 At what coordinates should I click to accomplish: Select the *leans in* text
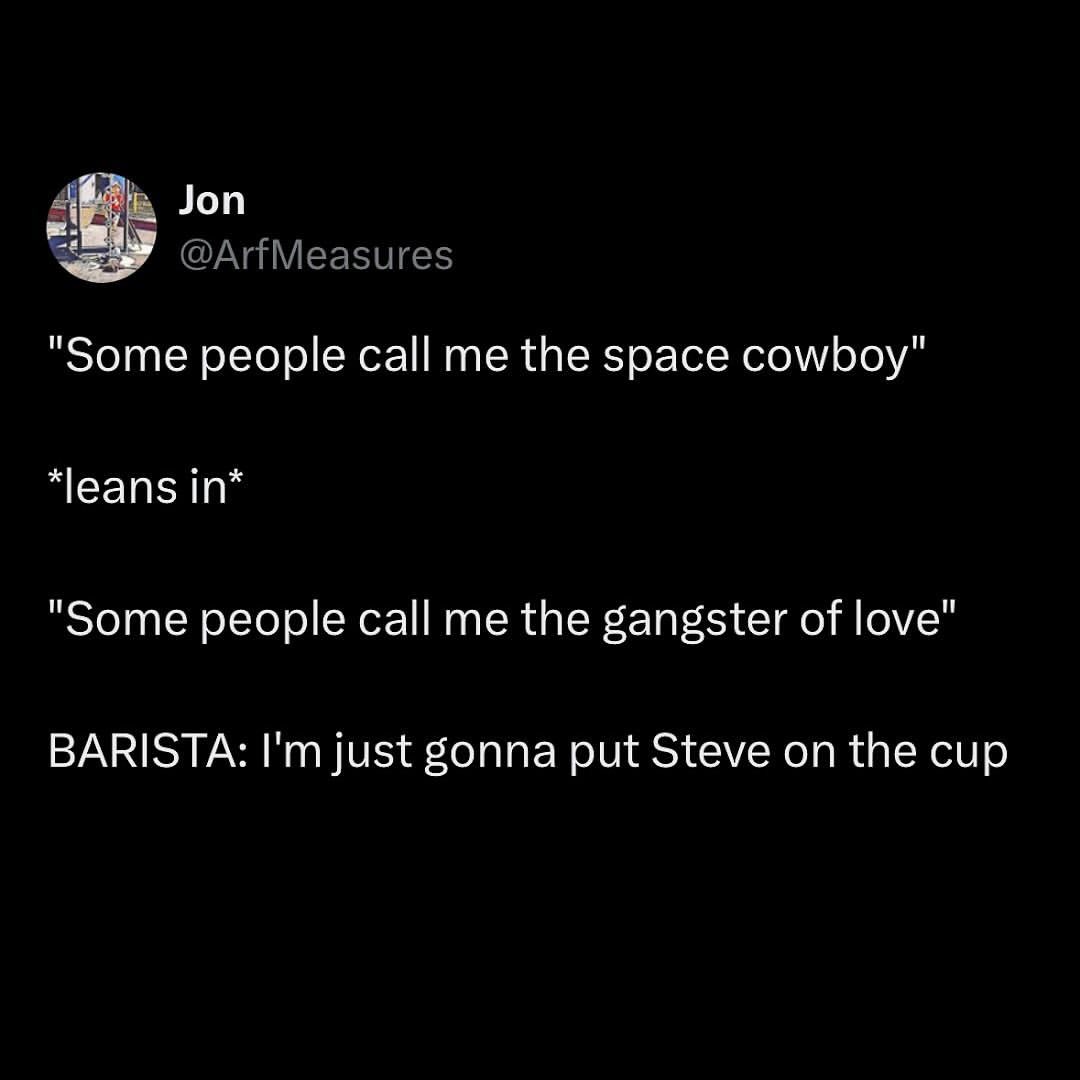click(146, 488)
